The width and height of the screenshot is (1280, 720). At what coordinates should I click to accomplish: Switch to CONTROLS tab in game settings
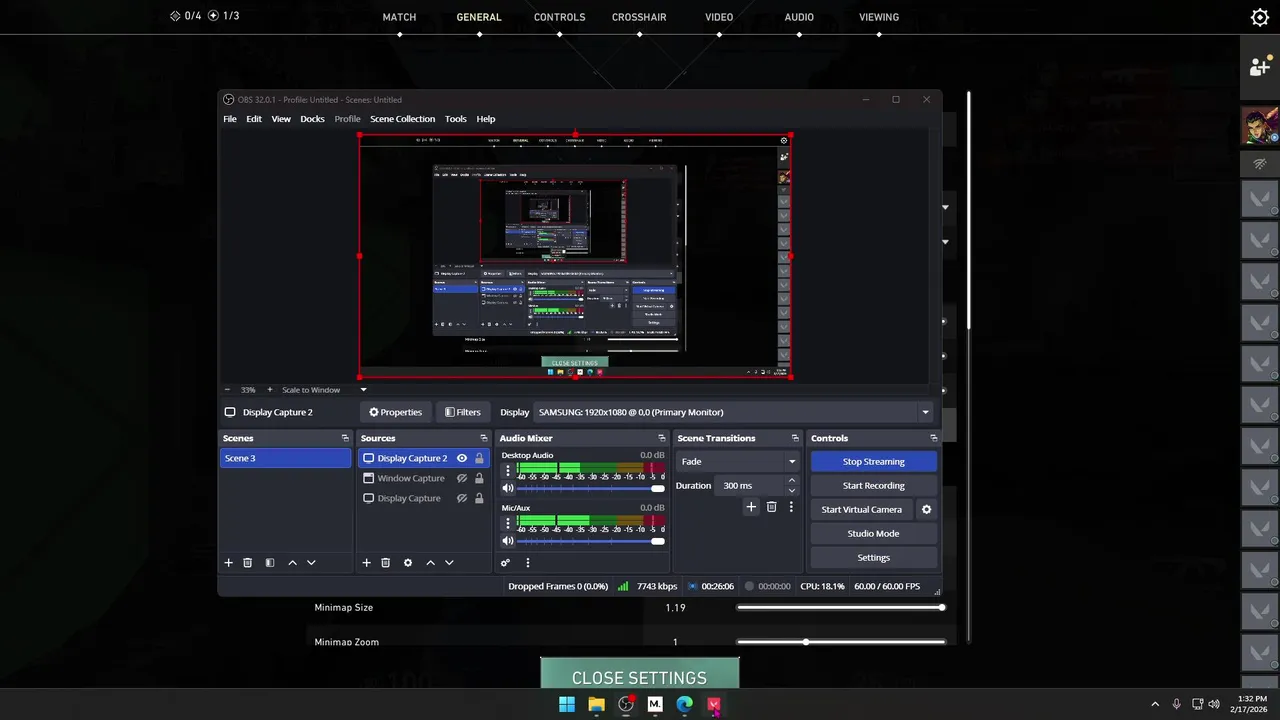[x=560, y=17]
